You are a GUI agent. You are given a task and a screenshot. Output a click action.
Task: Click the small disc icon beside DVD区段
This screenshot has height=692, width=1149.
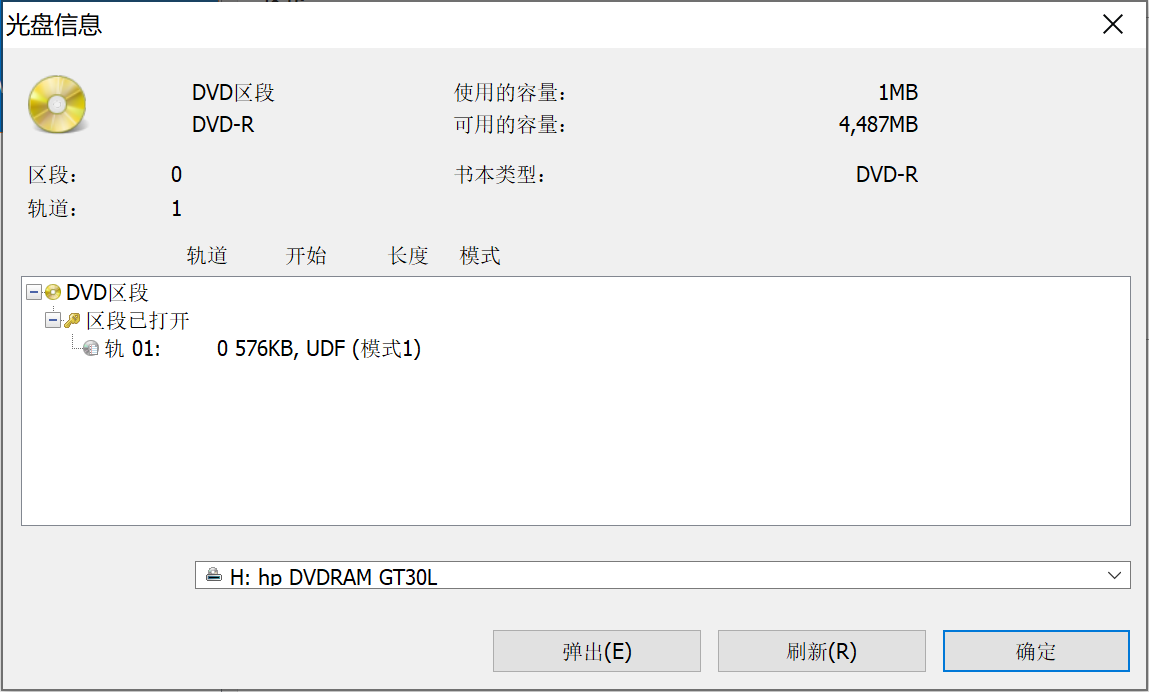[x=53, y=292]
